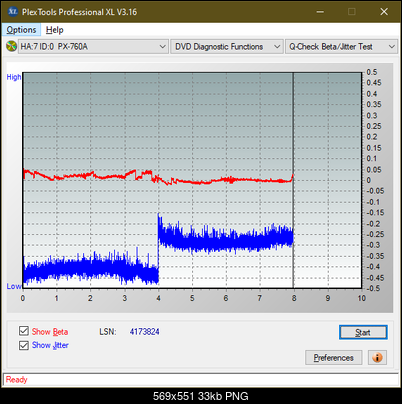Click the High label on the graph axis
The width and height of the screenshot is (402, 404).
click(14, 77)
